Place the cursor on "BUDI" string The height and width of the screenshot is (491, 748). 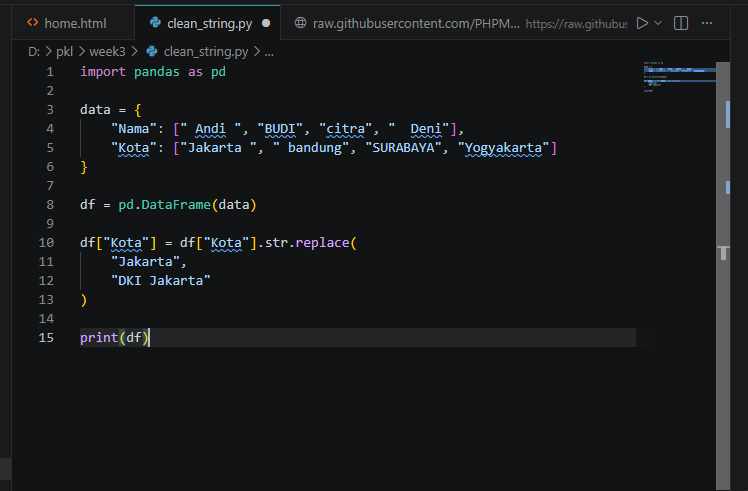pos(280,129)
